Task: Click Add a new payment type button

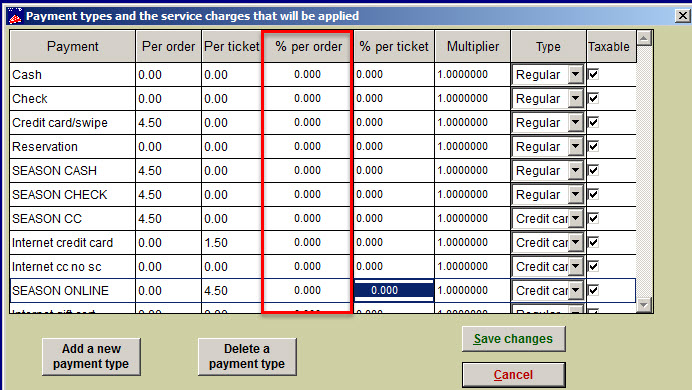Action: click(x=91, y=356)
